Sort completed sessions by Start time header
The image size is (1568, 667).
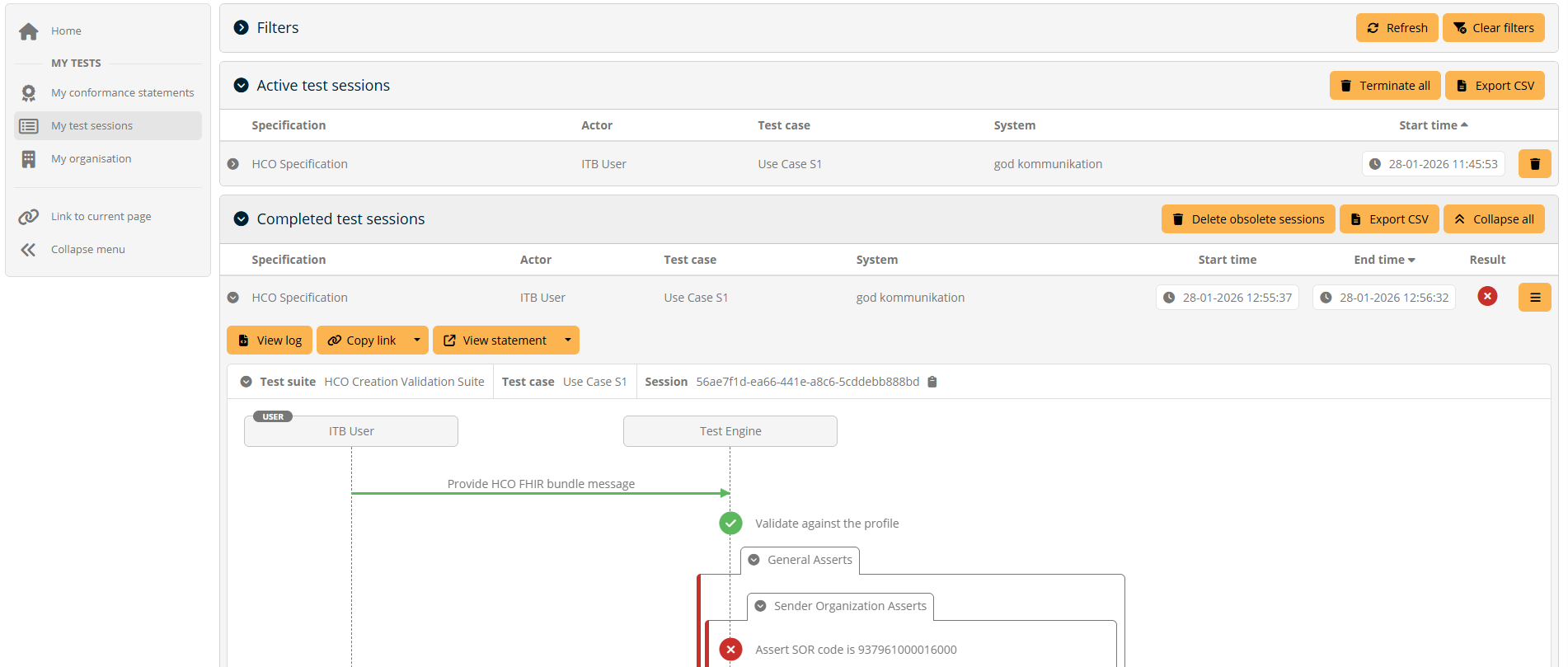pyautogui.click(x=1227, y=260)
